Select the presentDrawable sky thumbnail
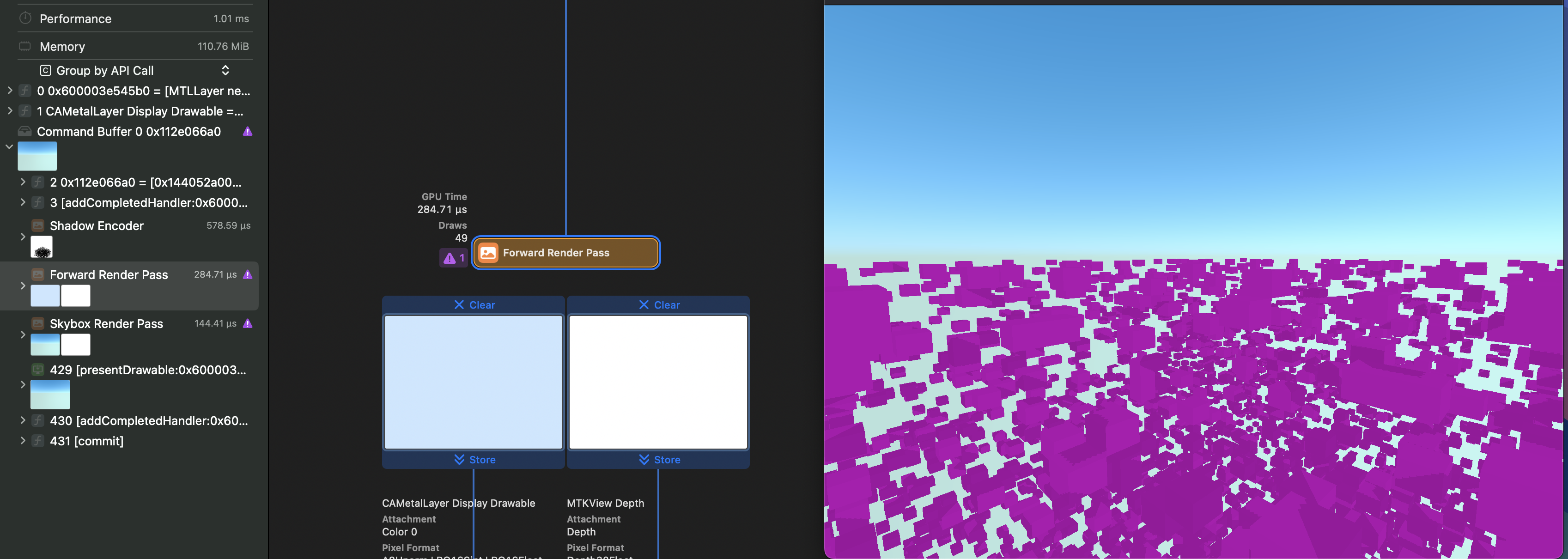Image resolution: width=1568 pixels, height=559 pixels. 50,395
